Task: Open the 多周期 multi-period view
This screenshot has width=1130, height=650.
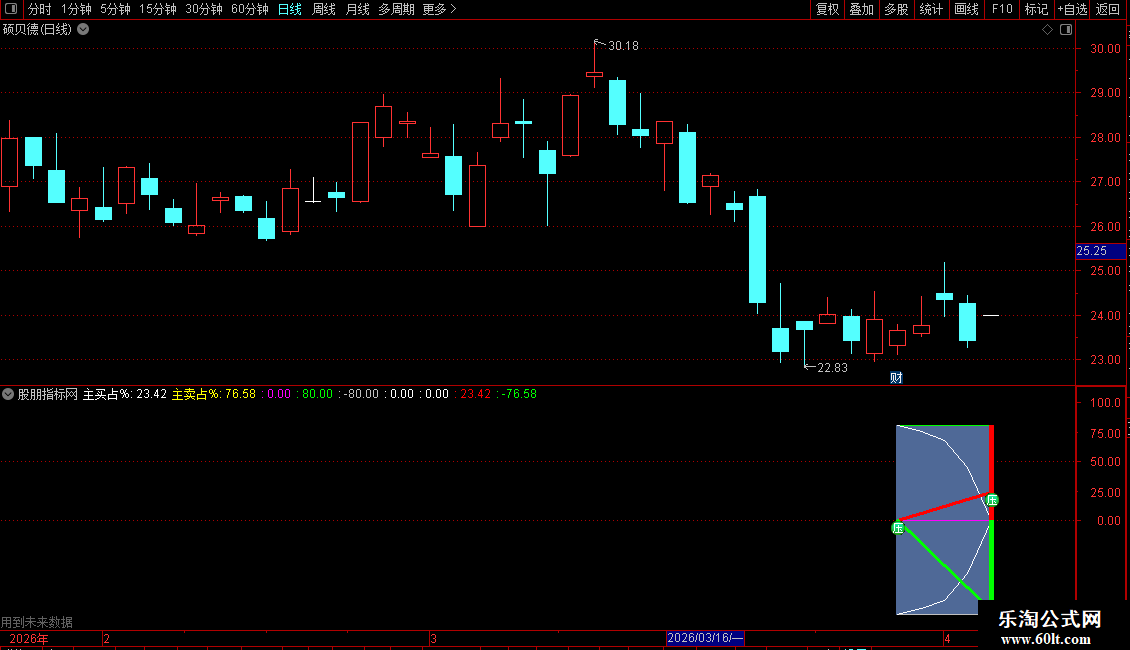Action: [396, 9]
